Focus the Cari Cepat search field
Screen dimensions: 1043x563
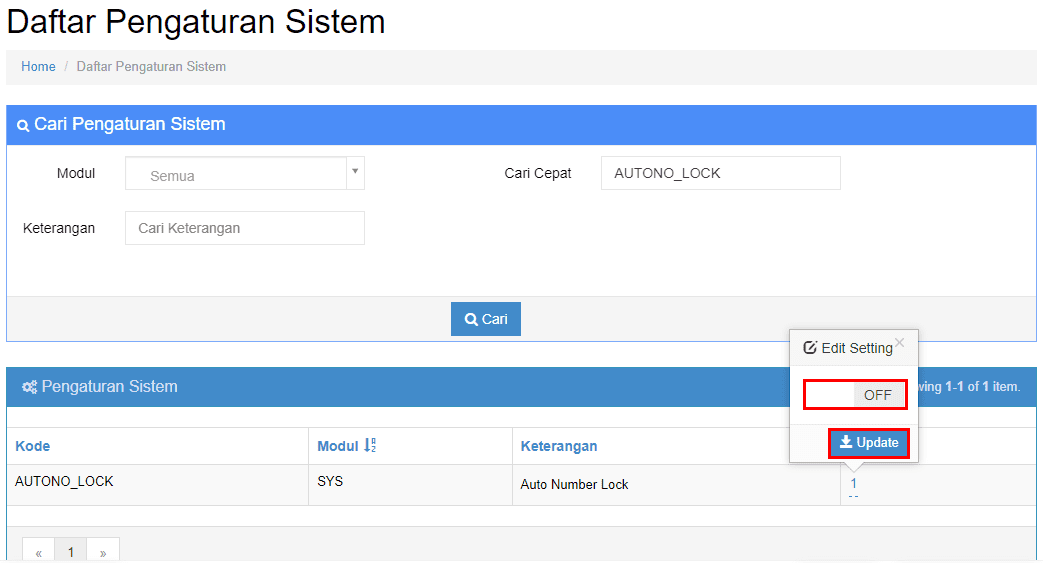point(720,173)
